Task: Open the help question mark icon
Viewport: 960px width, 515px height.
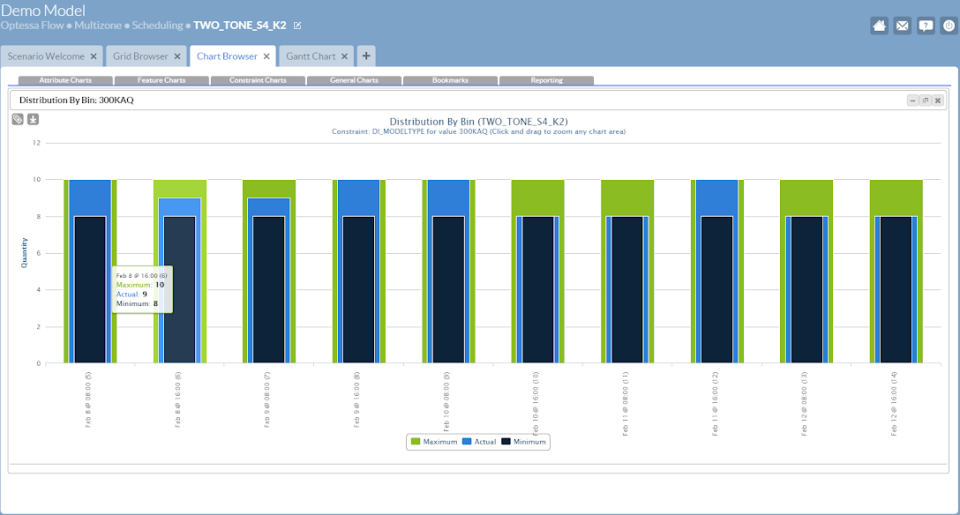Action: pyautogui.click(x=926, y=26)
